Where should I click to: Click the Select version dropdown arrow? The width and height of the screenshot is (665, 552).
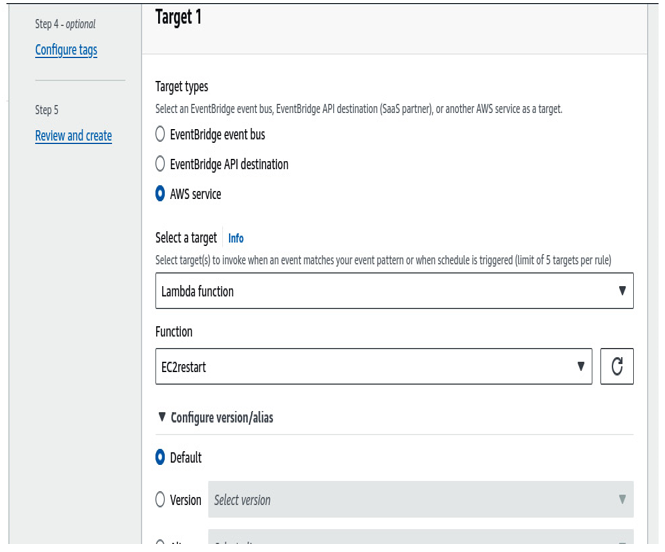[x=622, y=499]
